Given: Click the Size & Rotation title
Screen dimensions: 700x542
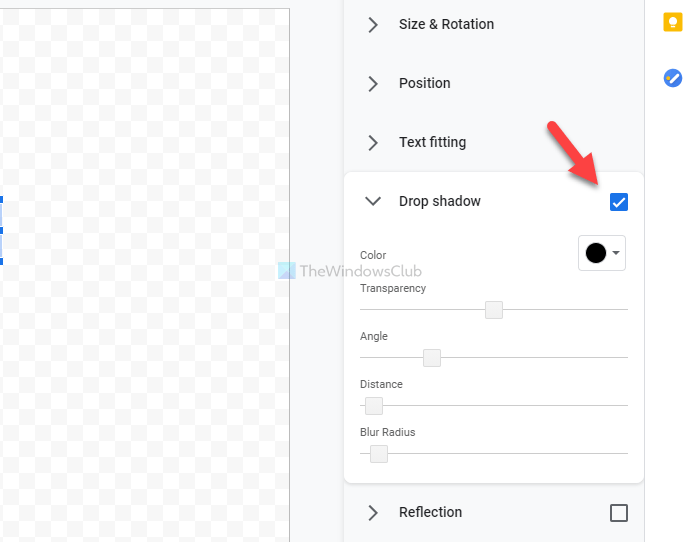Looking at the screenshot, I should click(446, 25).
